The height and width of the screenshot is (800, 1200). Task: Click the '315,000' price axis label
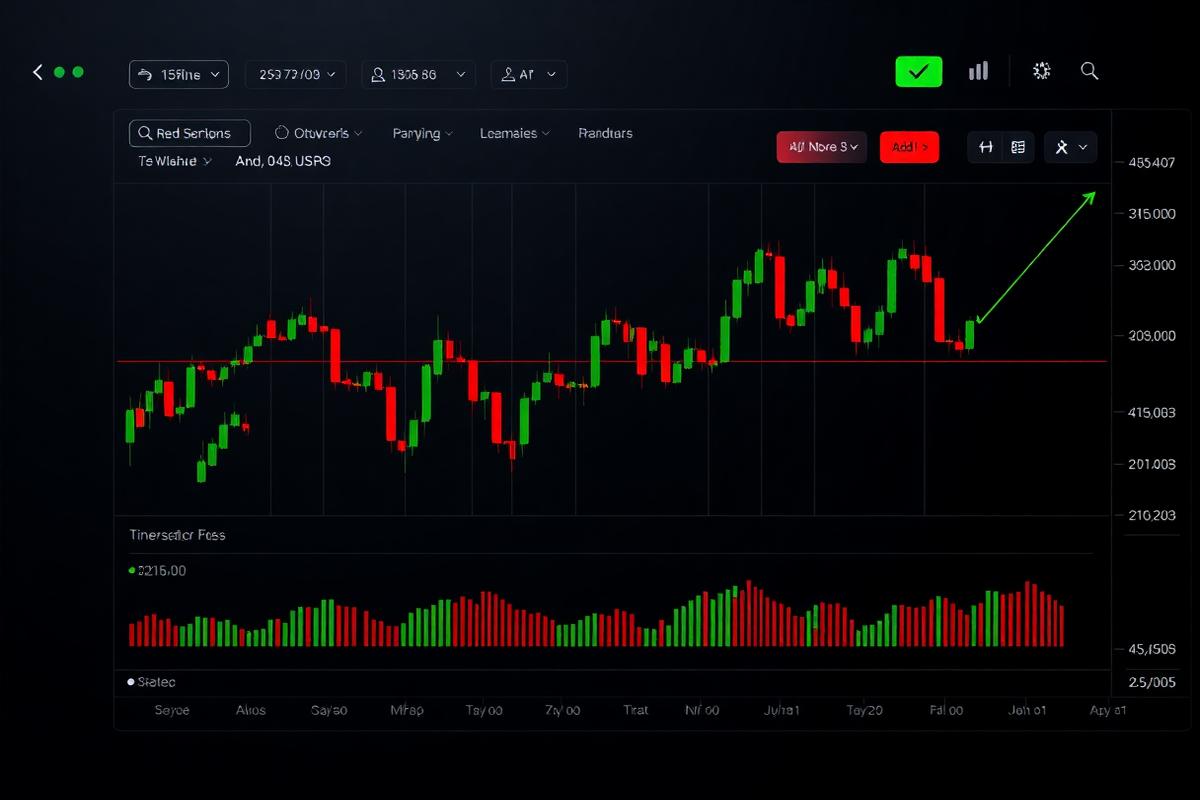(x=1151, y=214)
